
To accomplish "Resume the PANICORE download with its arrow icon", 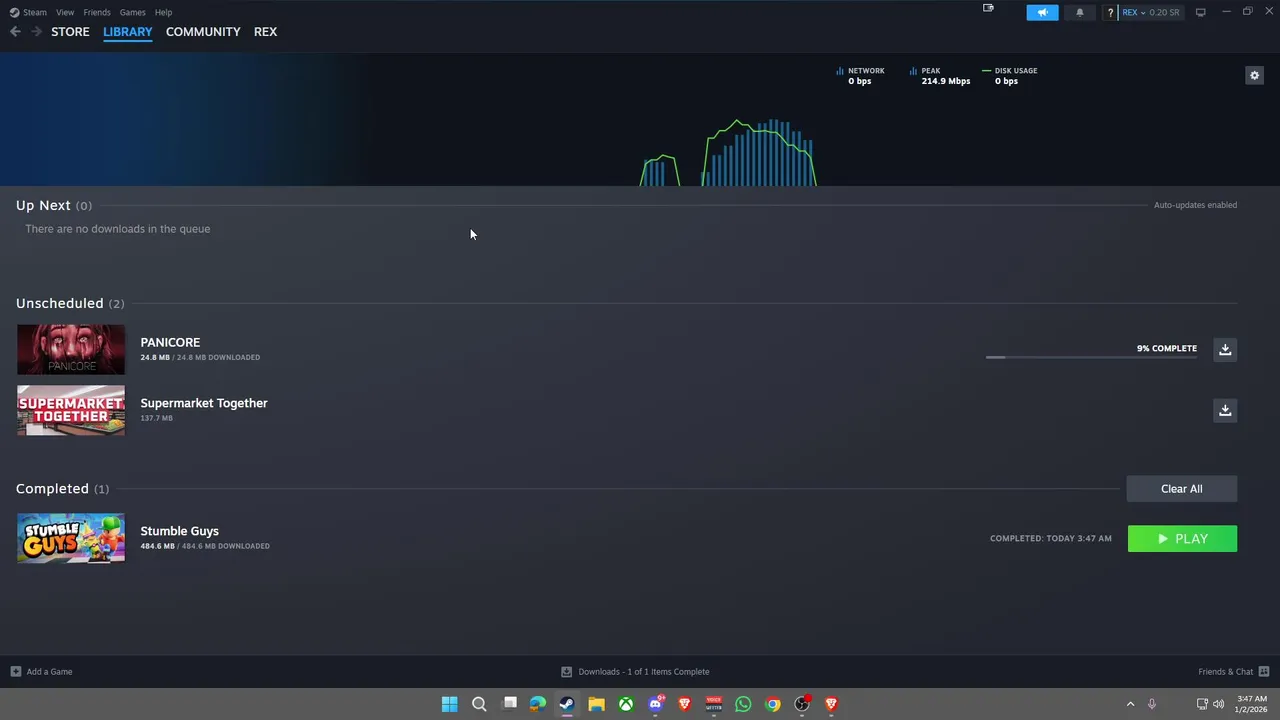I will tap(1225, 349).
